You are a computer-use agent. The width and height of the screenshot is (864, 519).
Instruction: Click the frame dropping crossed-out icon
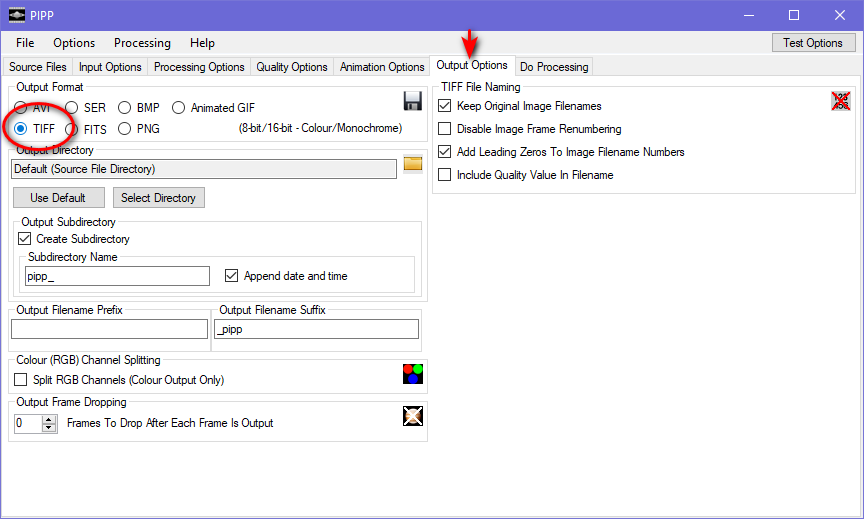412,417
